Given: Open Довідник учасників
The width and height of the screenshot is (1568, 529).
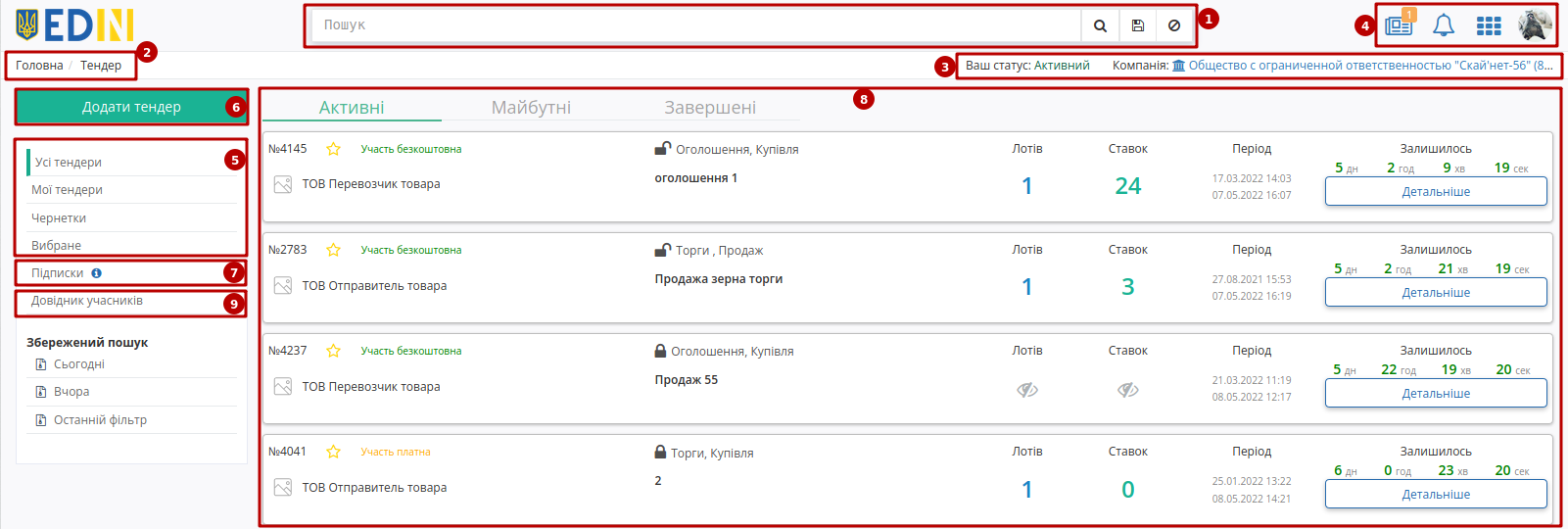Looking at the screenshot, I should point(87,301).
